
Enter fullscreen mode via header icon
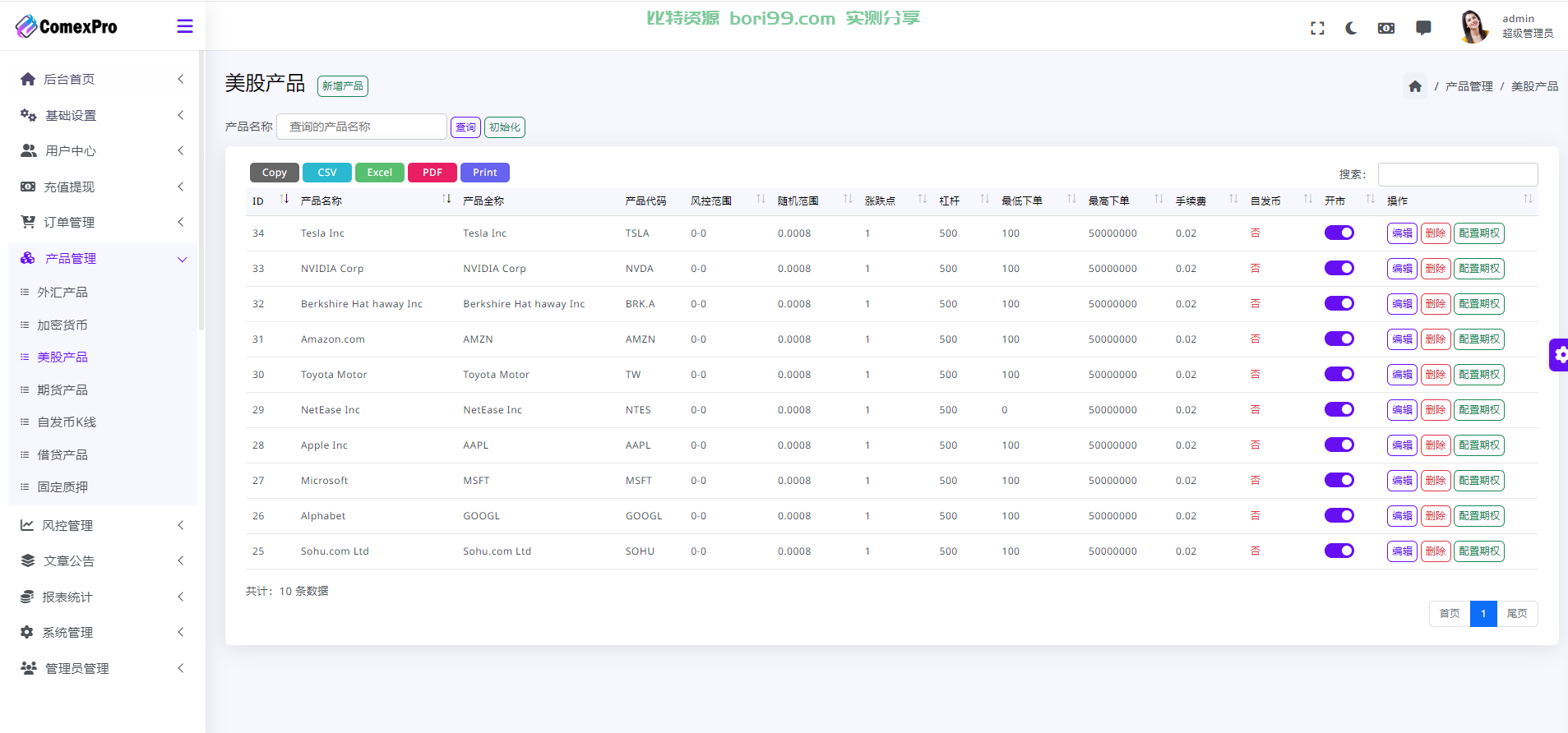point(1317,28)
